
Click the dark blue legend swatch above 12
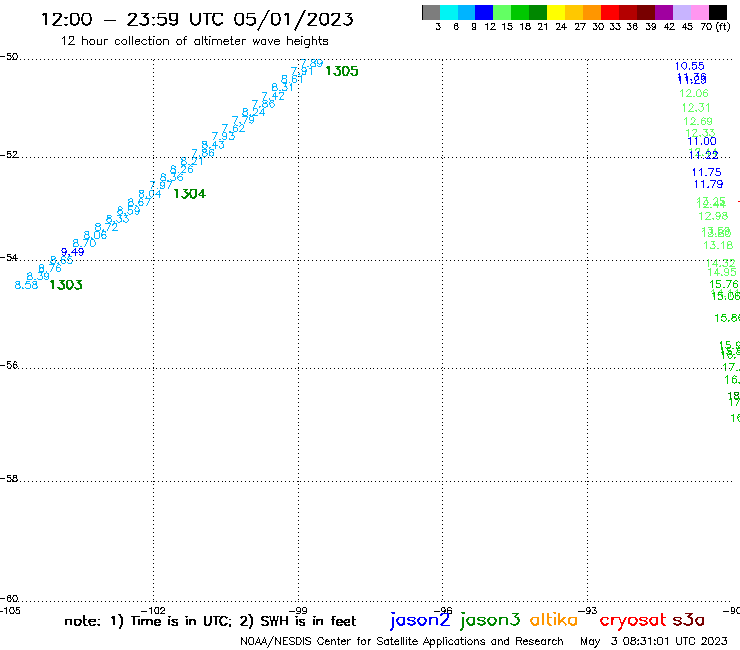tap(484, 12)
